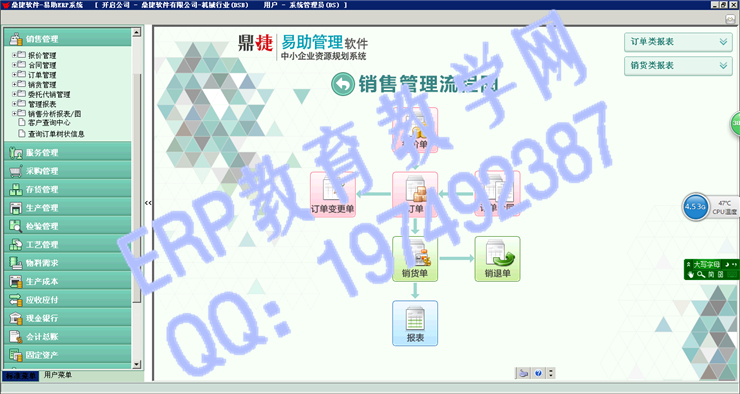Open 查询订单树状信息 in the tree

tap(56, 134)
